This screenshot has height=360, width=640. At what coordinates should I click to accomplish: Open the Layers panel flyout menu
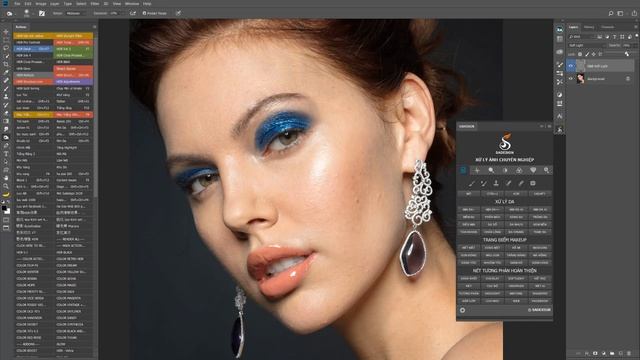coord(636,27)
